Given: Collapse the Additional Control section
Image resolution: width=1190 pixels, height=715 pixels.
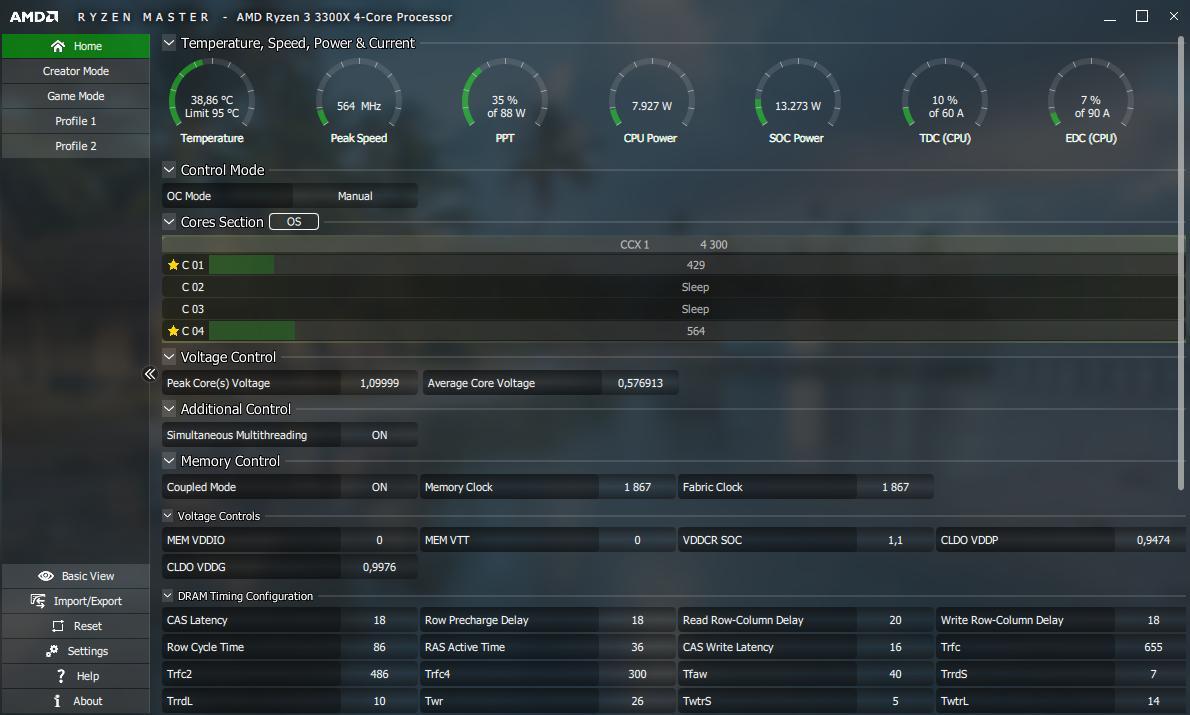Looking at the screenshot, I should (169, 408).
